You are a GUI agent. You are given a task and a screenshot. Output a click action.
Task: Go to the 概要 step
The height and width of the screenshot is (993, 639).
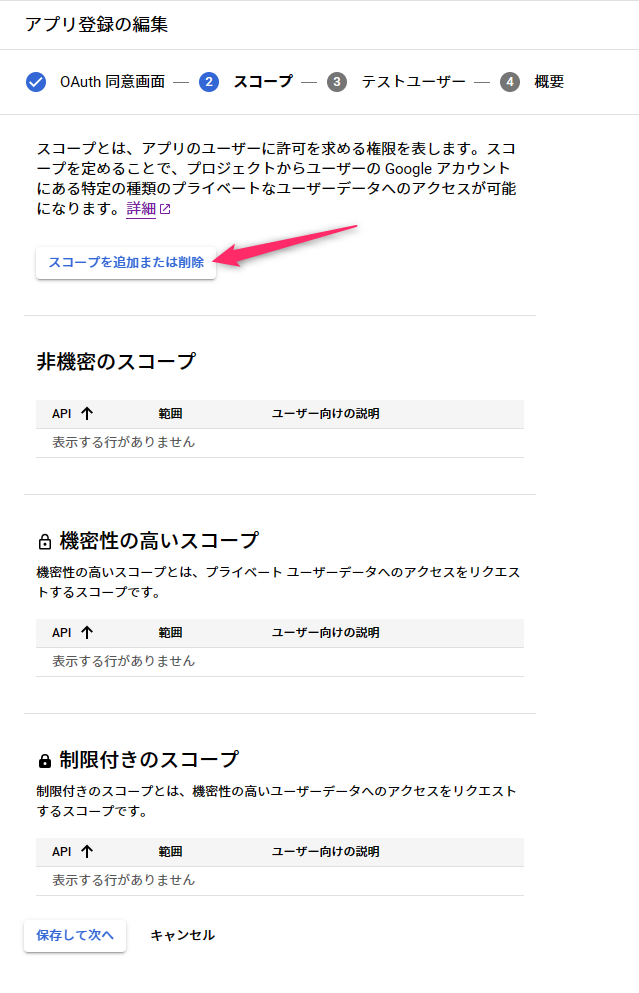pyautogui.click(x=549, y=82)
